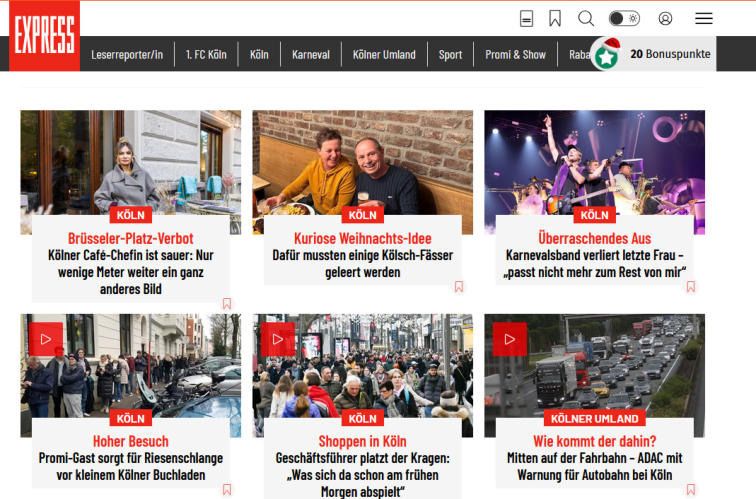
Task: Click the 20 Bonuspunkte badge
Action: [x=654, y=54]
